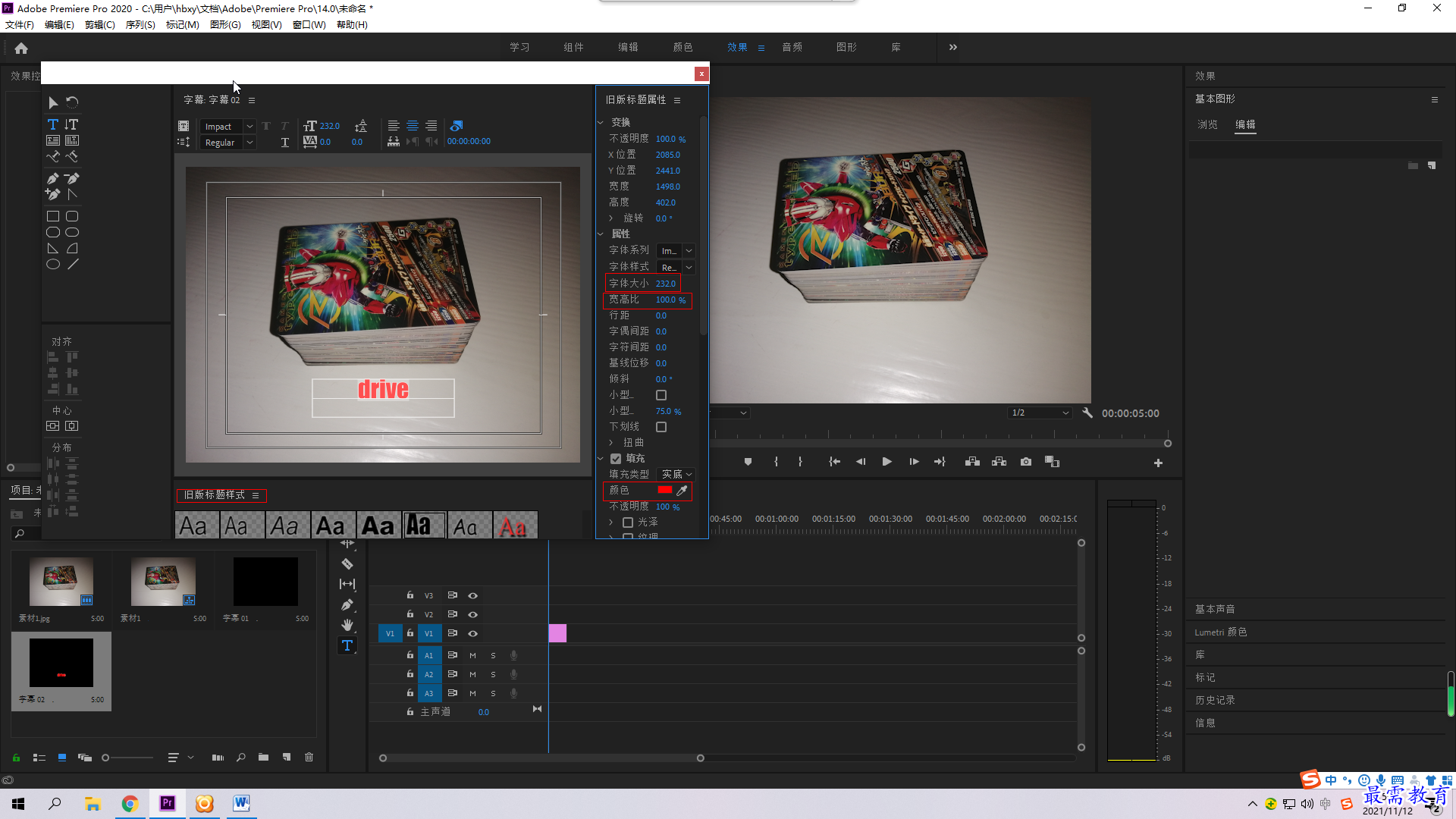
Task: Create a new bin in Project panel
Action: (263, 757)
